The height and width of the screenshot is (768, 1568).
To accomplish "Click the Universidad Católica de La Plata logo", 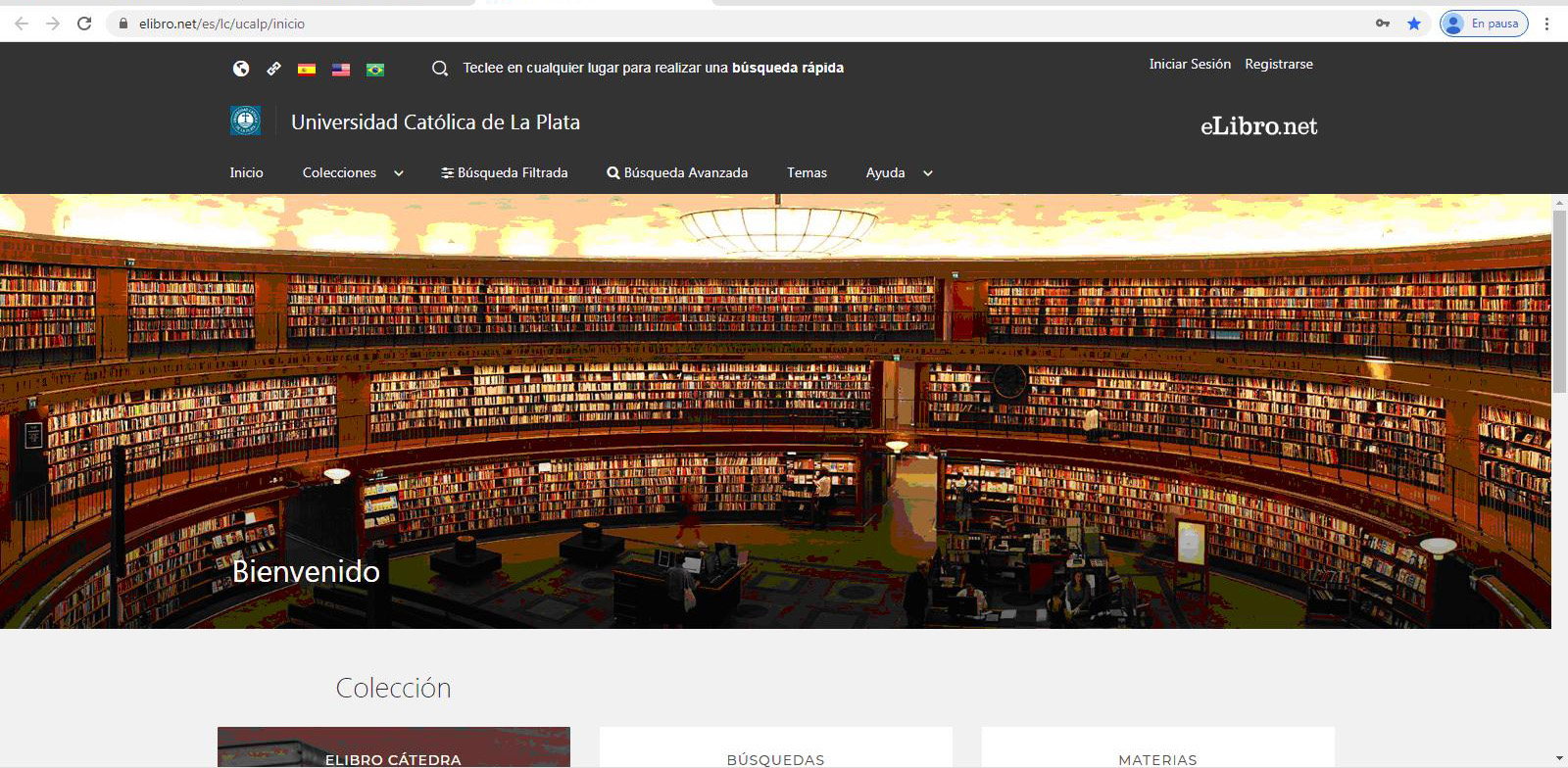I will (x=245, y=120).
